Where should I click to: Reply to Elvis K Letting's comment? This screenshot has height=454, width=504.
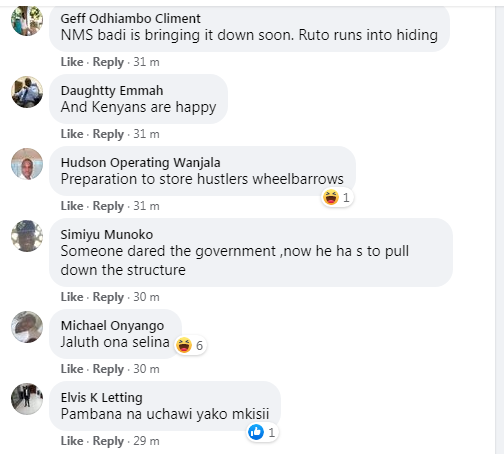pyautogui.click(x=108, y=441)
